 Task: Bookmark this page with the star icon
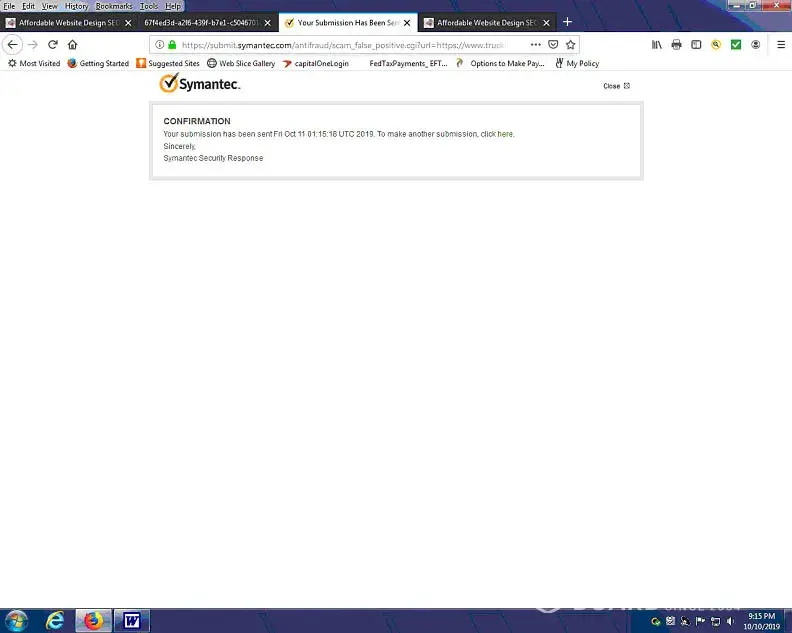tap(571, 45)
